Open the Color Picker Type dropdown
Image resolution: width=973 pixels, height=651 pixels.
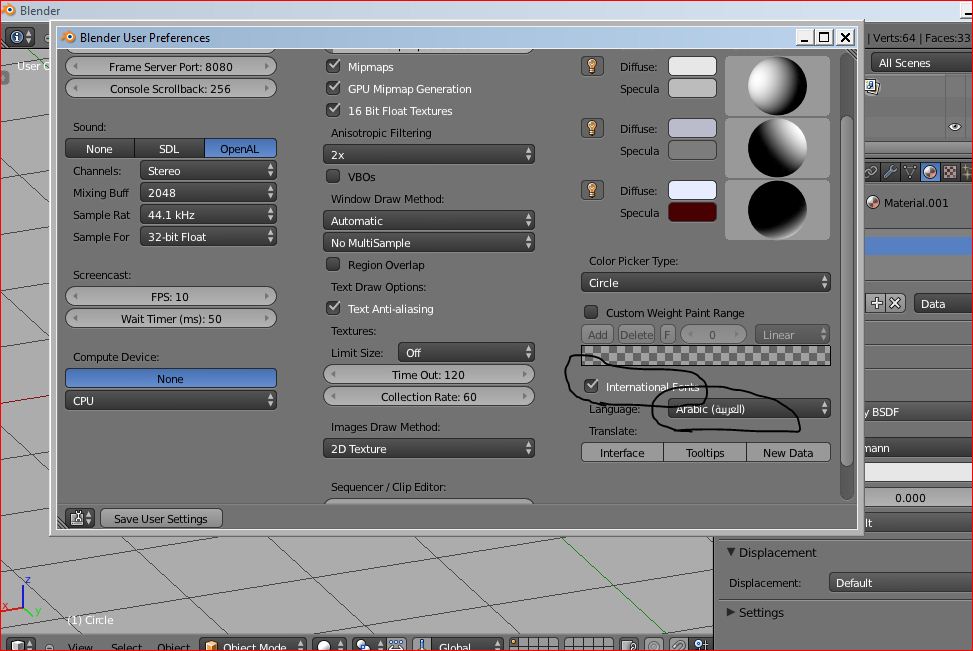click(706, 283)
